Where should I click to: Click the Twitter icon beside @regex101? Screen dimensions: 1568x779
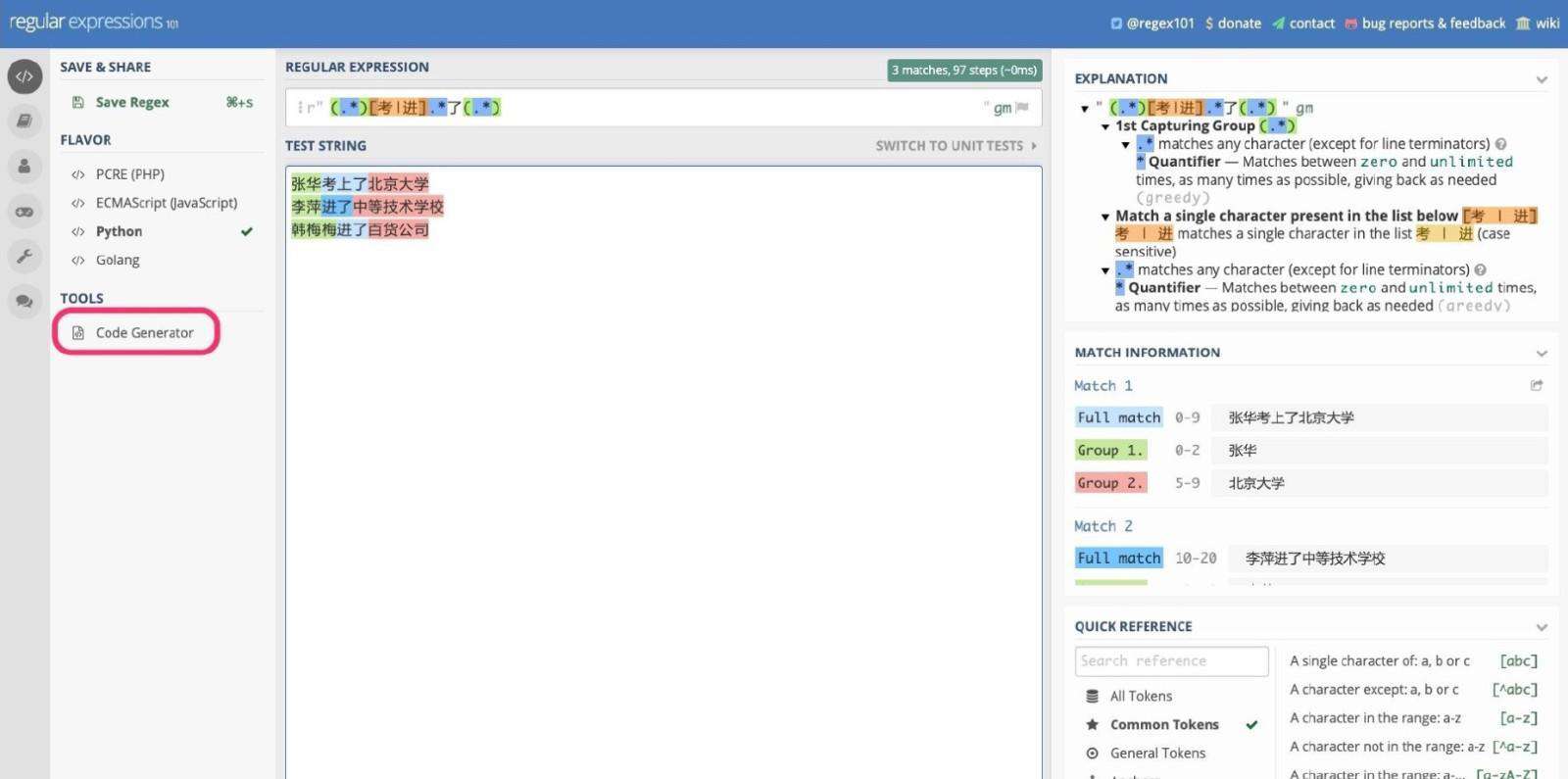click(1116, 24)
